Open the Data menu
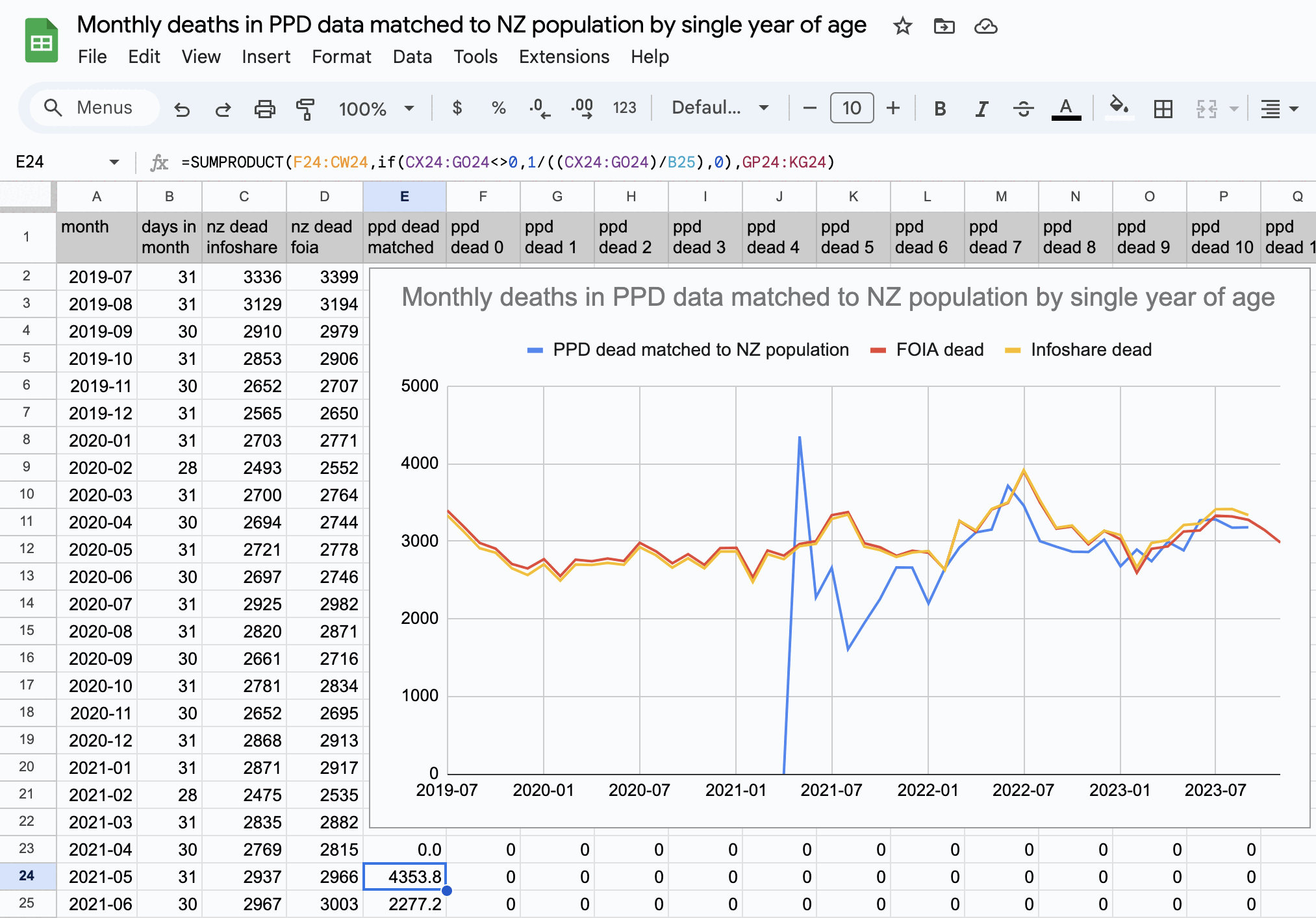This screenshot has height=918, width=1316. [x=412, y=57]
